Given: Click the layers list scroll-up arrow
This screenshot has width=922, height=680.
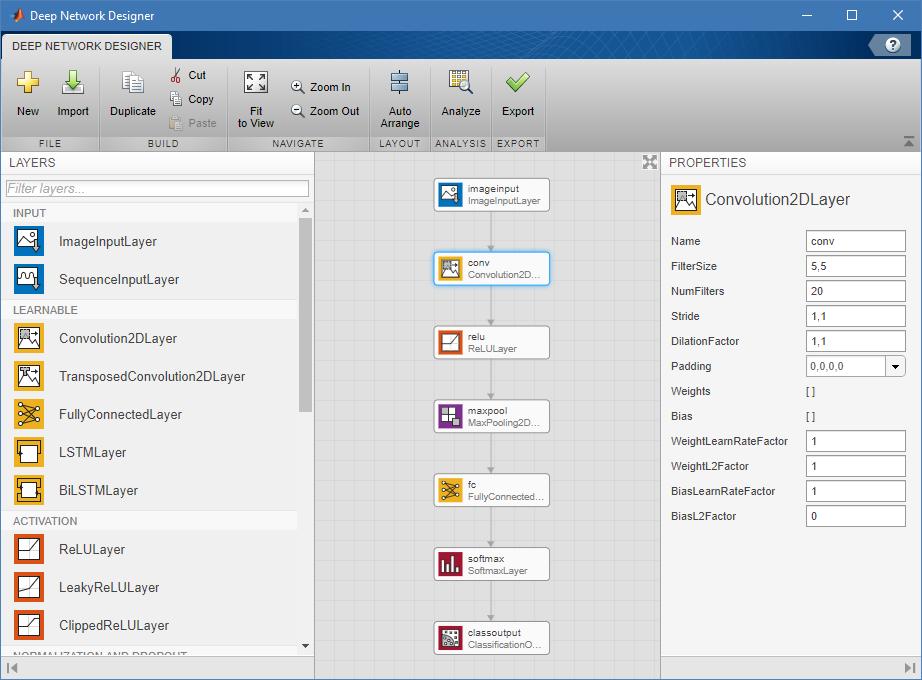Looking at the screenshot, I should (305, 210).
